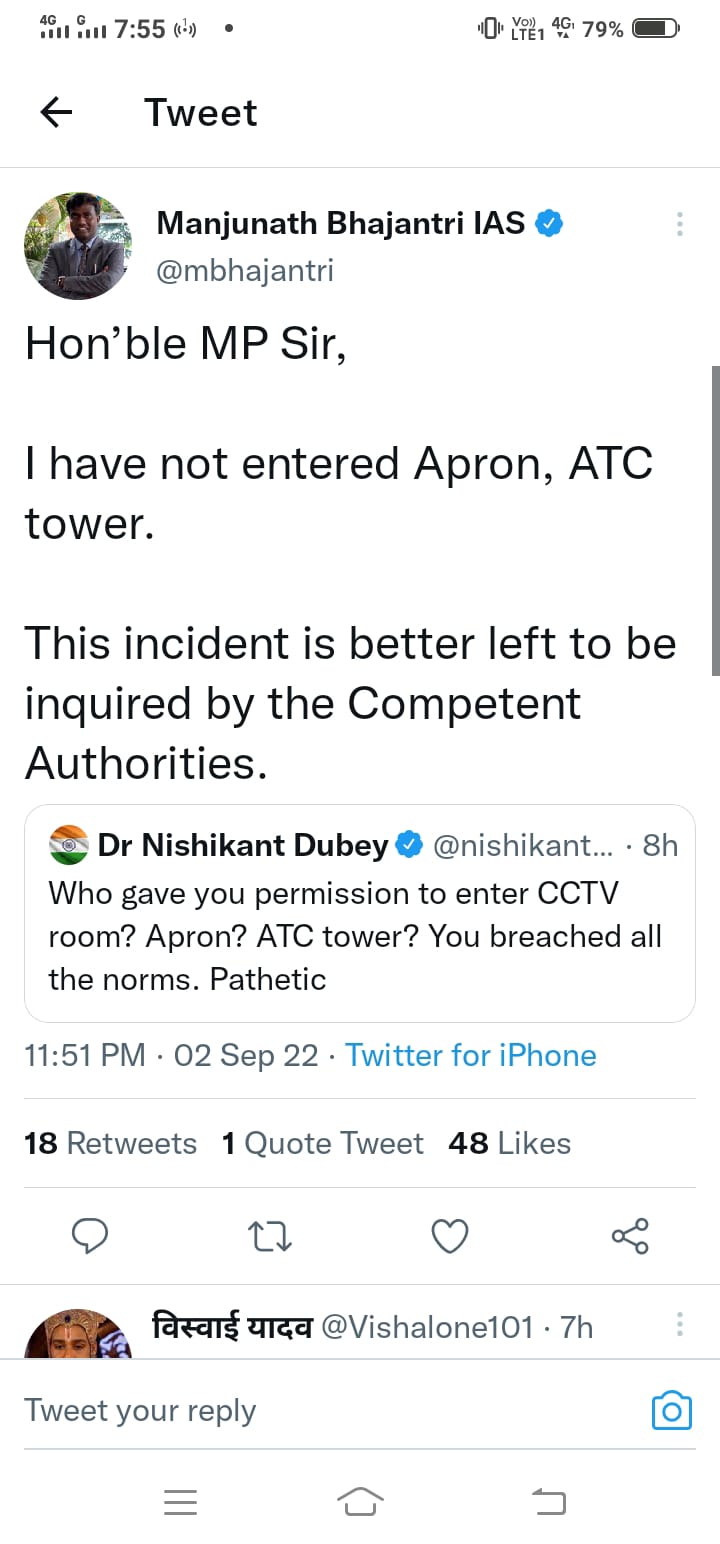Tap the Twitter for iPhone link
This screenshot has width=720, height=1544.
[471, 1055]
